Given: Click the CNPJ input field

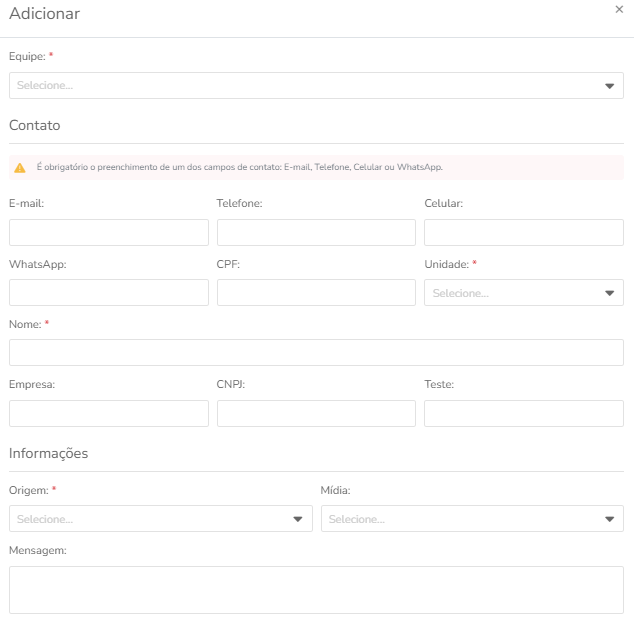Looking at the screenshot, I should pos(316,413).
